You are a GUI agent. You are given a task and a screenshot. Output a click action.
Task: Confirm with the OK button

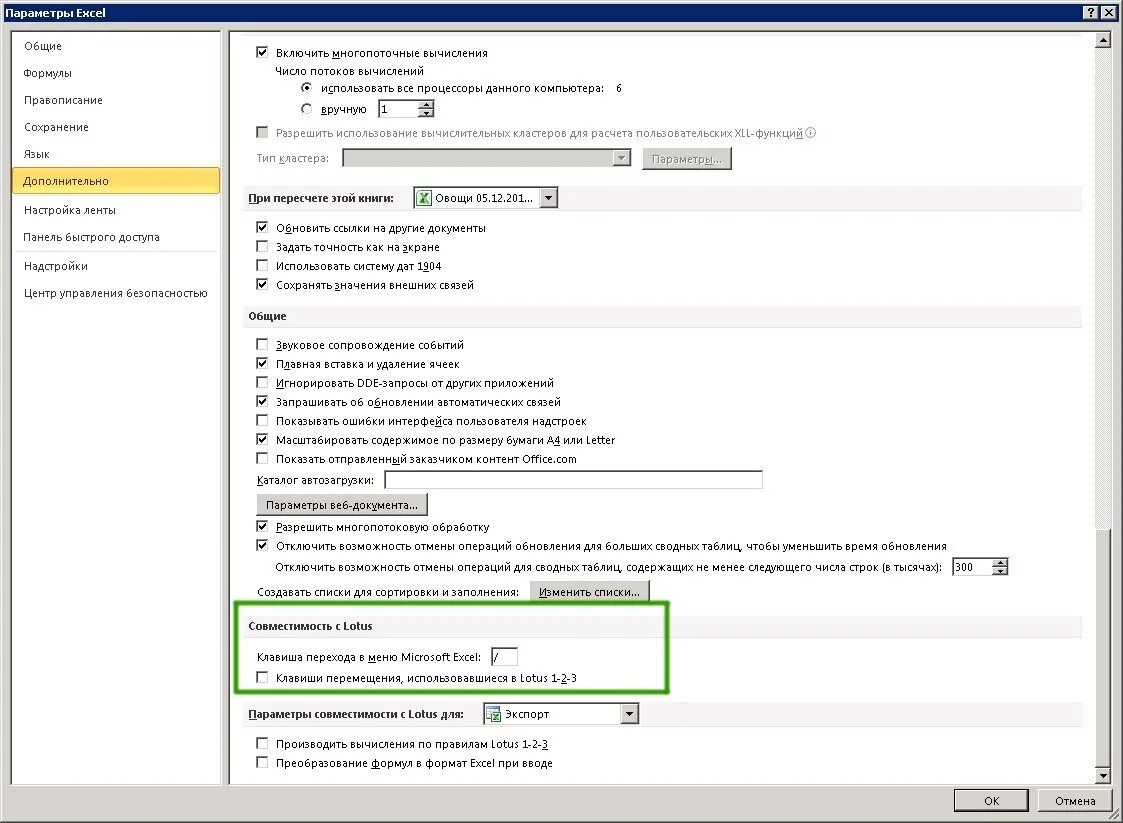pyautogui.click(x=991, y=800)
